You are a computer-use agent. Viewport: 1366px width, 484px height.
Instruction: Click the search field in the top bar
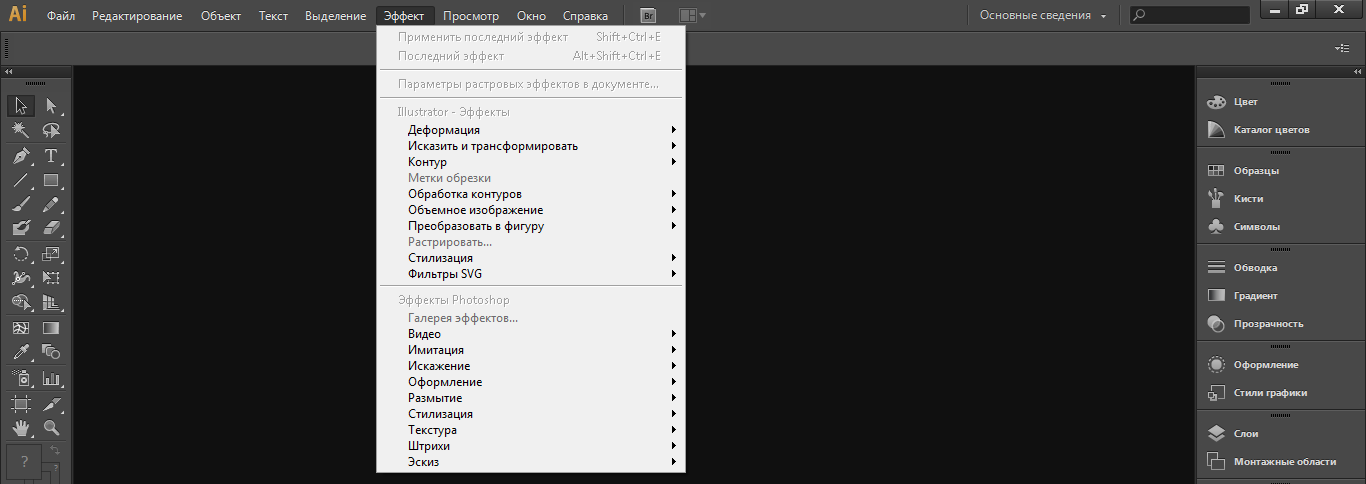1189,16
